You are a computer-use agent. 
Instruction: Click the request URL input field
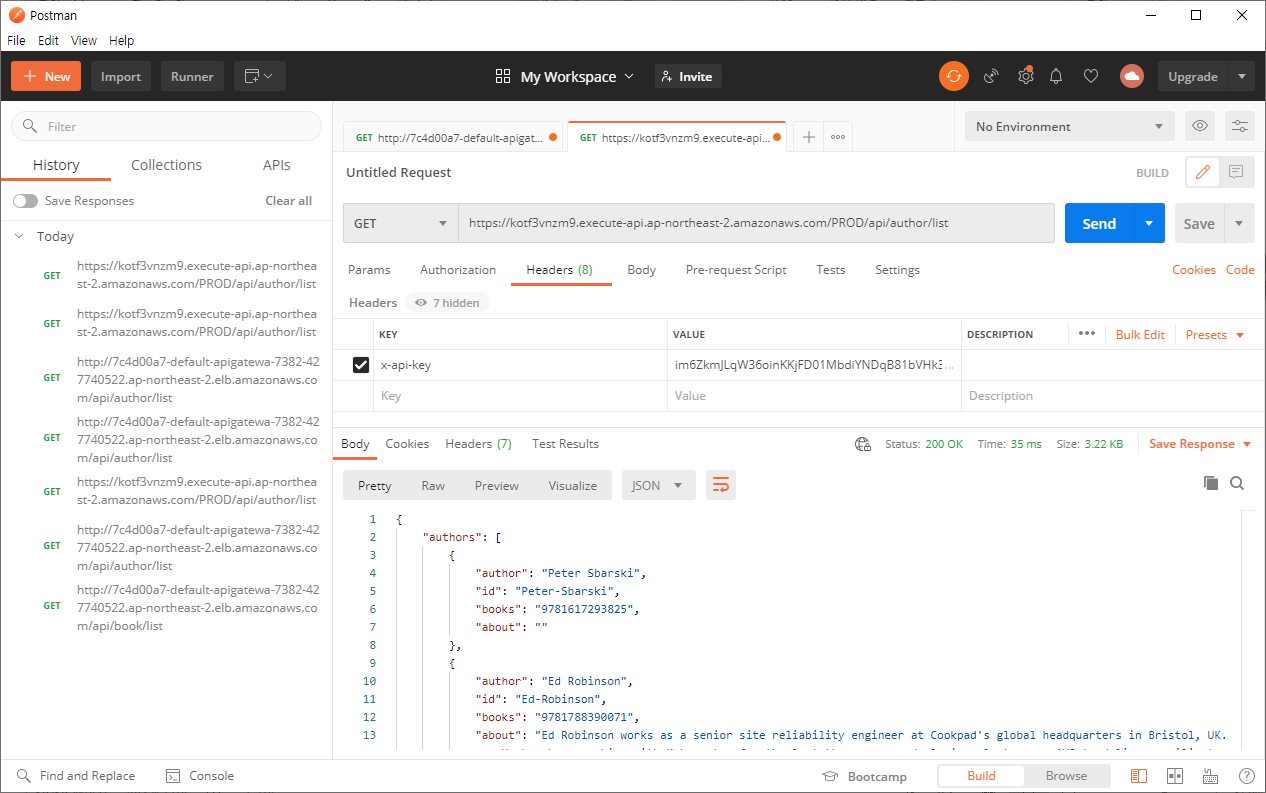(757, 223)
